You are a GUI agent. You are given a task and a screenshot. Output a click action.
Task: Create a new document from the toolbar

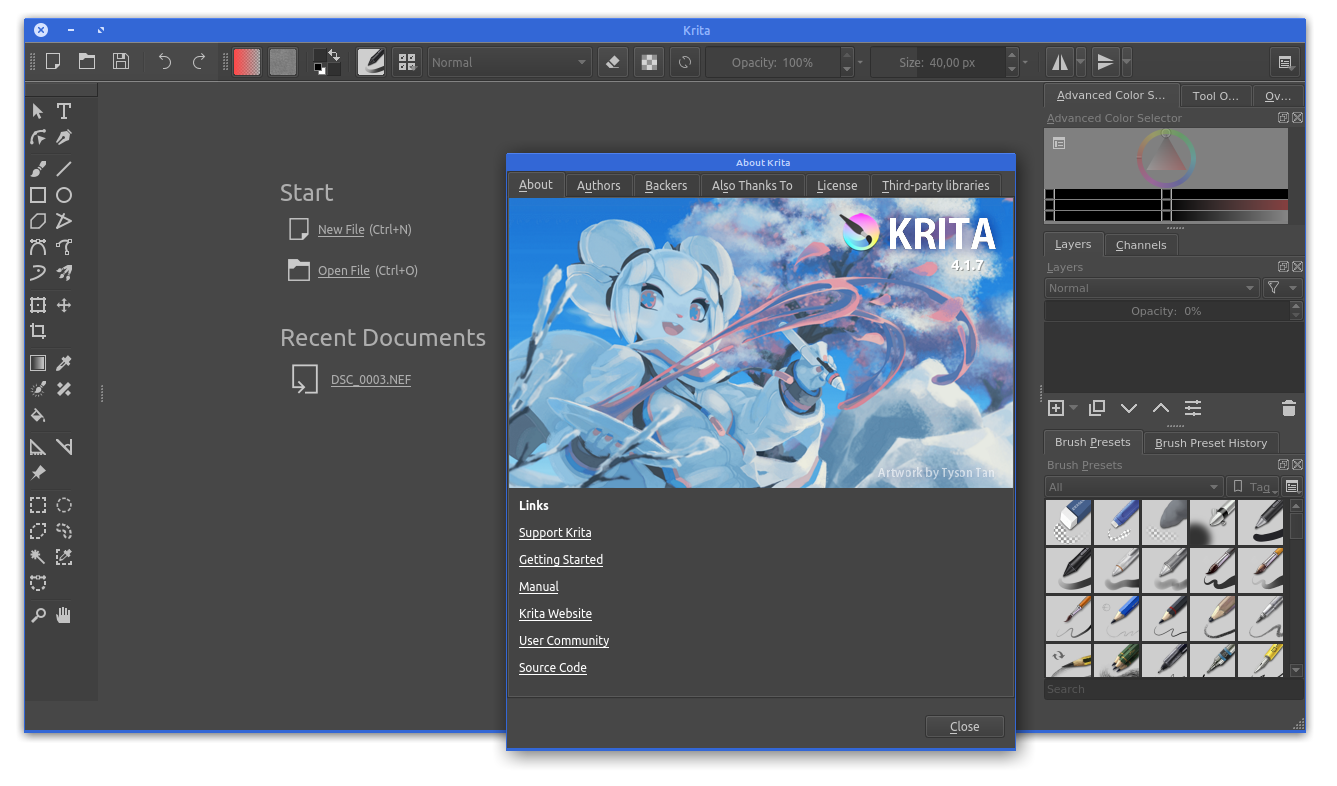[53, 62]
